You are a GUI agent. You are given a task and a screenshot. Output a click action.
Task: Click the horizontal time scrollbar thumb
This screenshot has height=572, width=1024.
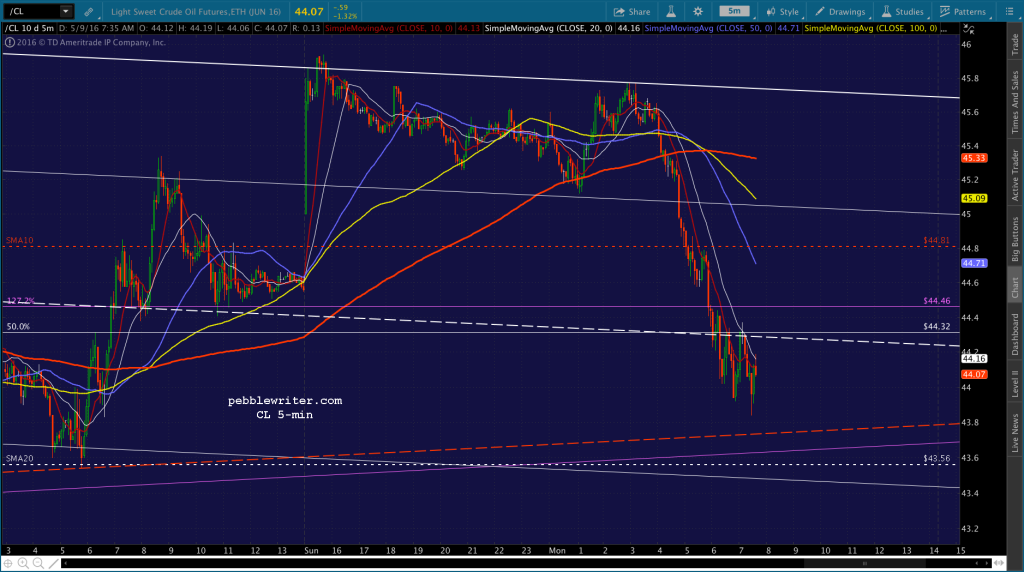(865, 563)
